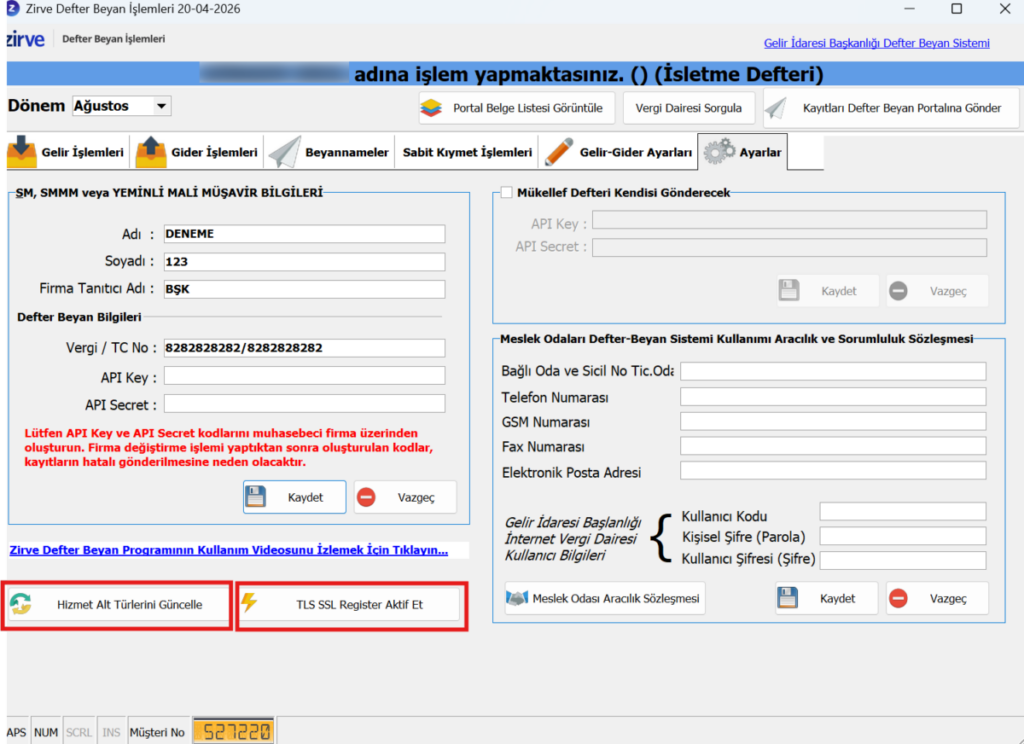This screenshot has height=744, width=1024.
Task: Click the Kişisel Şifre (Parola) field
Action: point(903,536)
